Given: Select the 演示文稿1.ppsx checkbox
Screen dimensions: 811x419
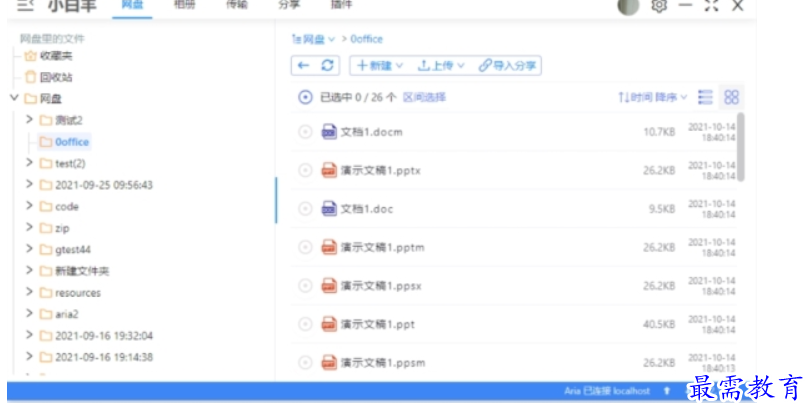Looking at the screenshot, I should 305,286.
